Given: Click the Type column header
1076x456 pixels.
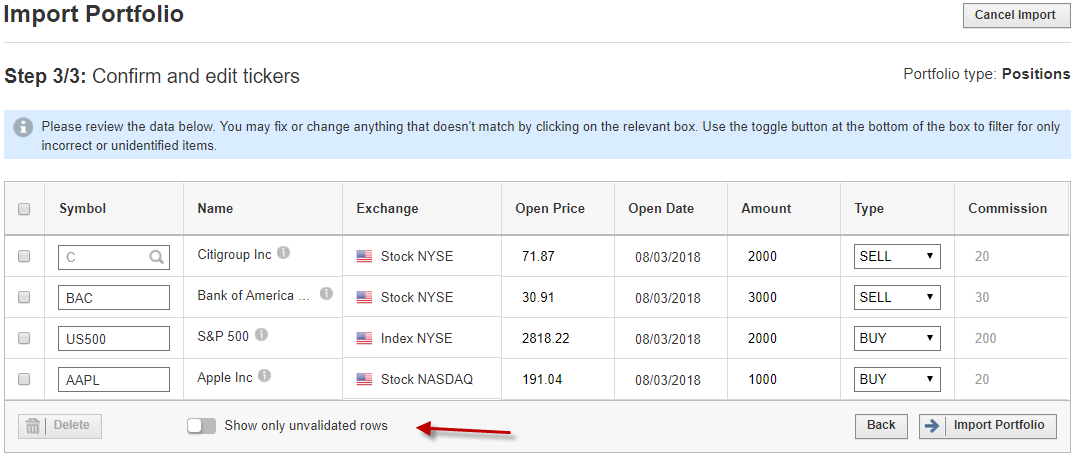Looking at the screenshot, I should tap(869, 208).
